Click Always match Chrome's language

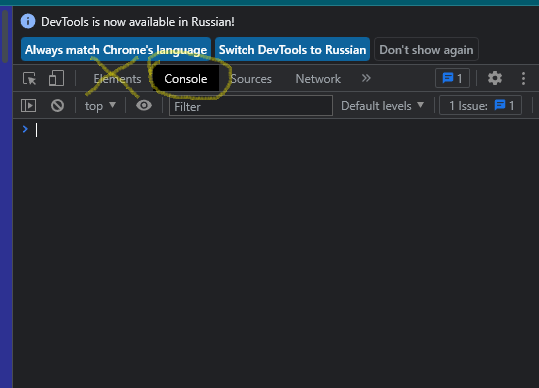[116, 49]
